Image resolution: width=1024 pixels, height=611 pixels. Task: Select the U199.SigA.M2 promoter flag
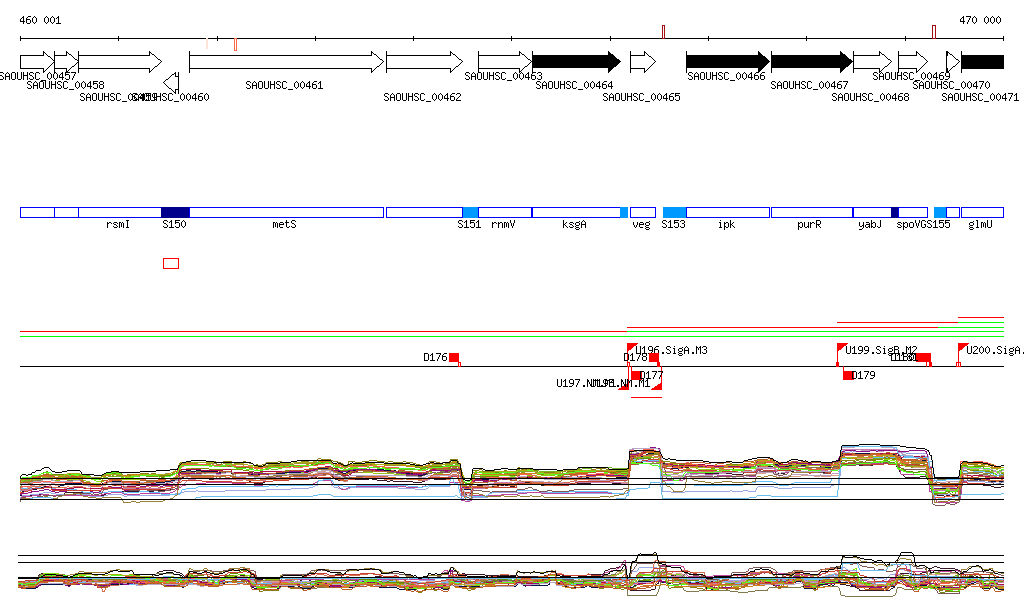[x=841, y=349]
